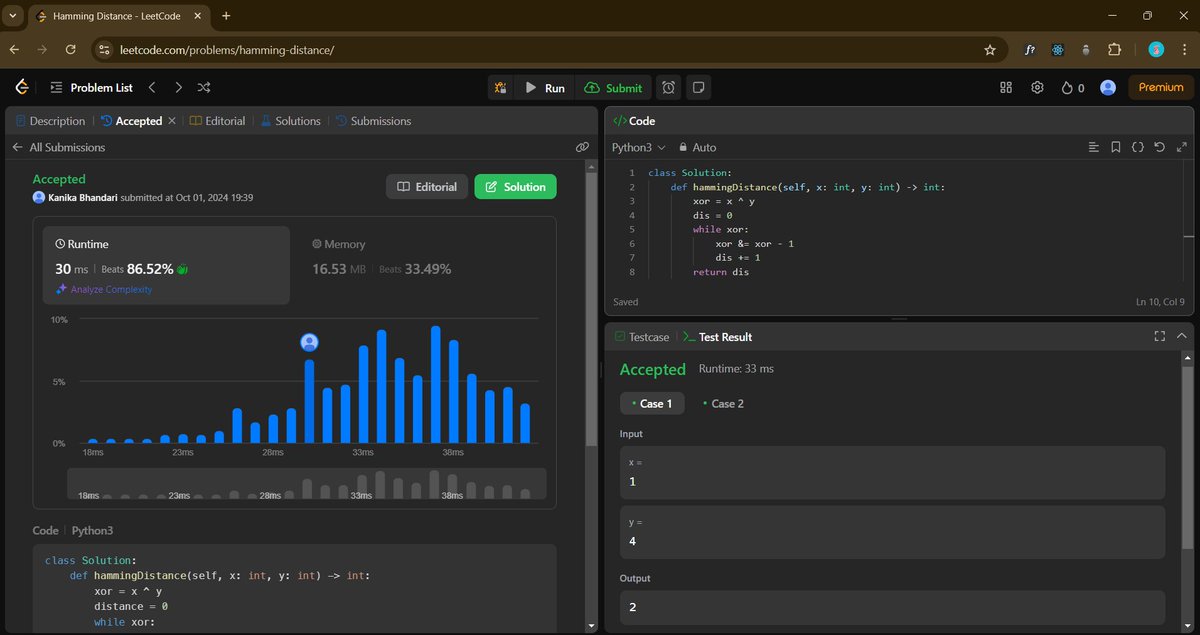
Task: Open Chrome menu three dots
Action: pos(1183,50)
